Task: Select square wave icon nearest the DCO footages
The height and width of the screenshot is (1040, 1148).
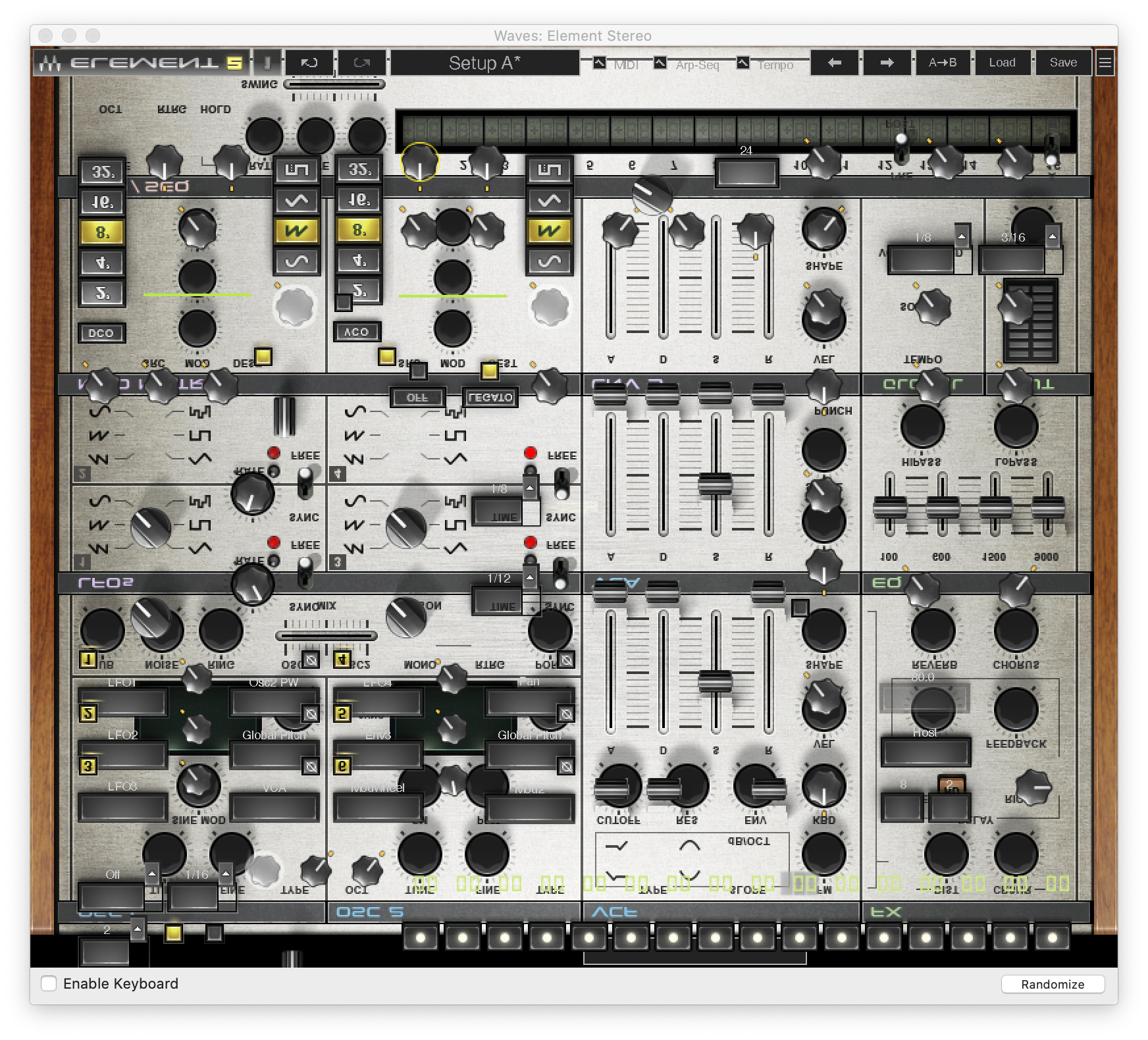Action: coord(297,170)
